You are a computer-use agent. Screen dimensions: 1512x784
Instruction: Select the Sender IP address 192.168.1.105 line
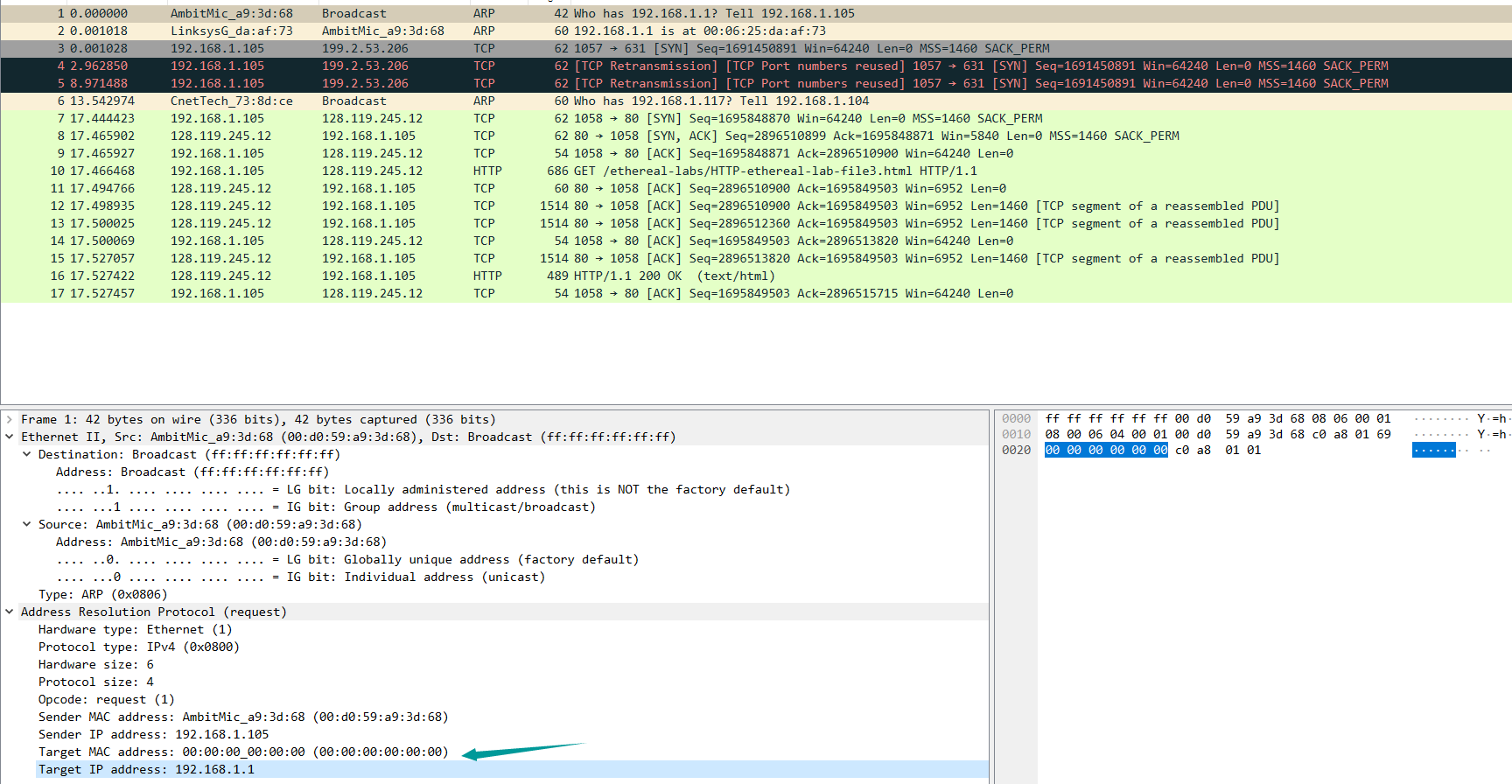(154, 735)
